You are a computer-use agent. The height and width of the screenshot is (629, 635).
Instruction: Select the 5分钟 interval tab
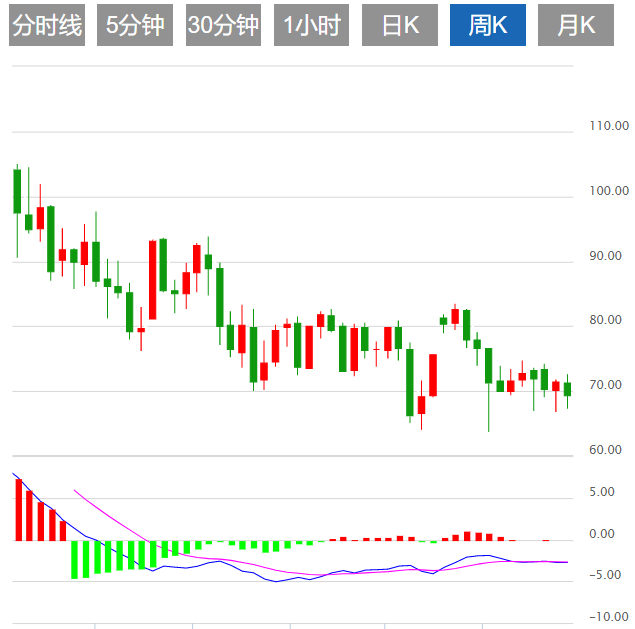click(135, 25)
